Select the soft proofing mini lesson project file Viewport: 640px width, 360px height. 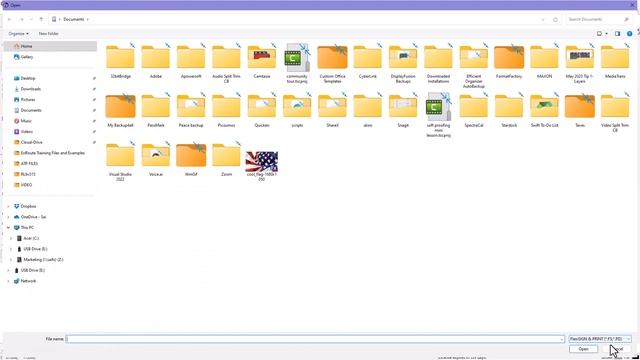pyautogui.click(x=438, y=114)
